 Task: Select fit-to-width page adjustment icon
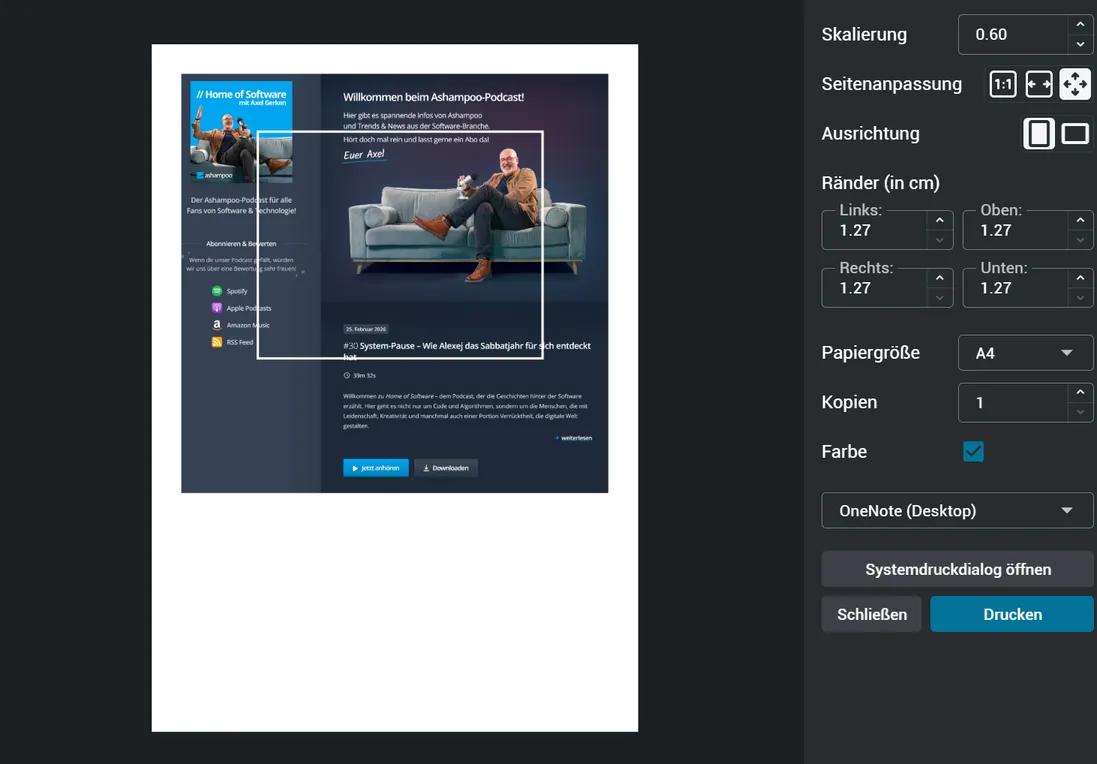[x=1039, y=85]
